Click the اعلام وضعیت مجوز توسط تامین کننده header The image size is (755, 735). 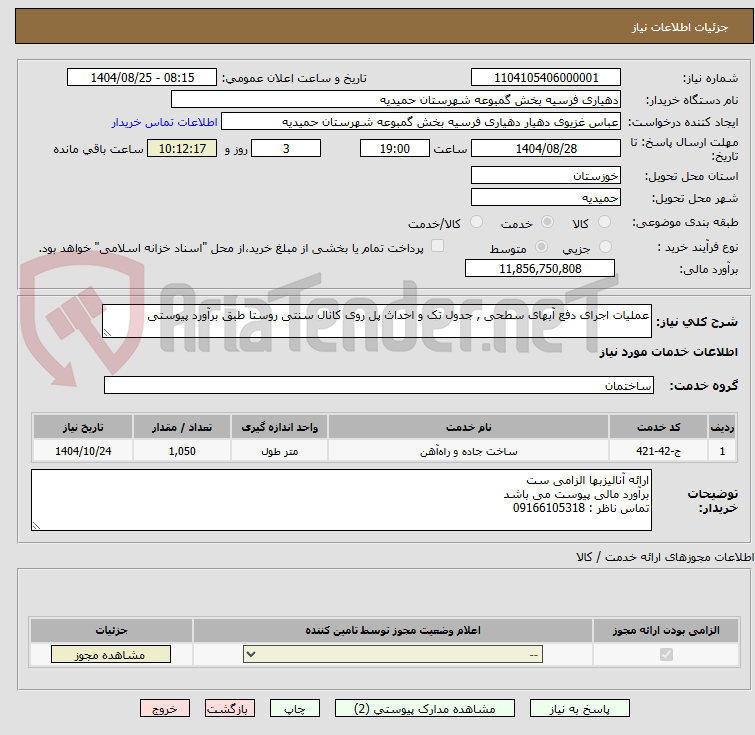tap(393, 630)
